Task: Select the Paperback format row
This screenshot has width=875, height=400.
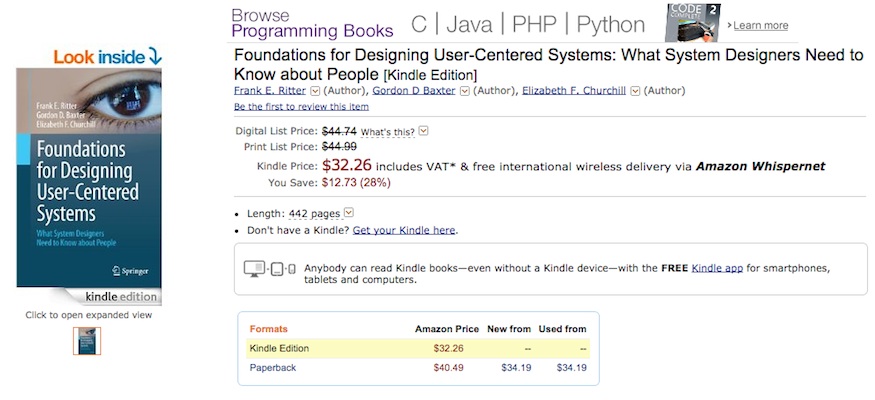Action: point(418,368)
